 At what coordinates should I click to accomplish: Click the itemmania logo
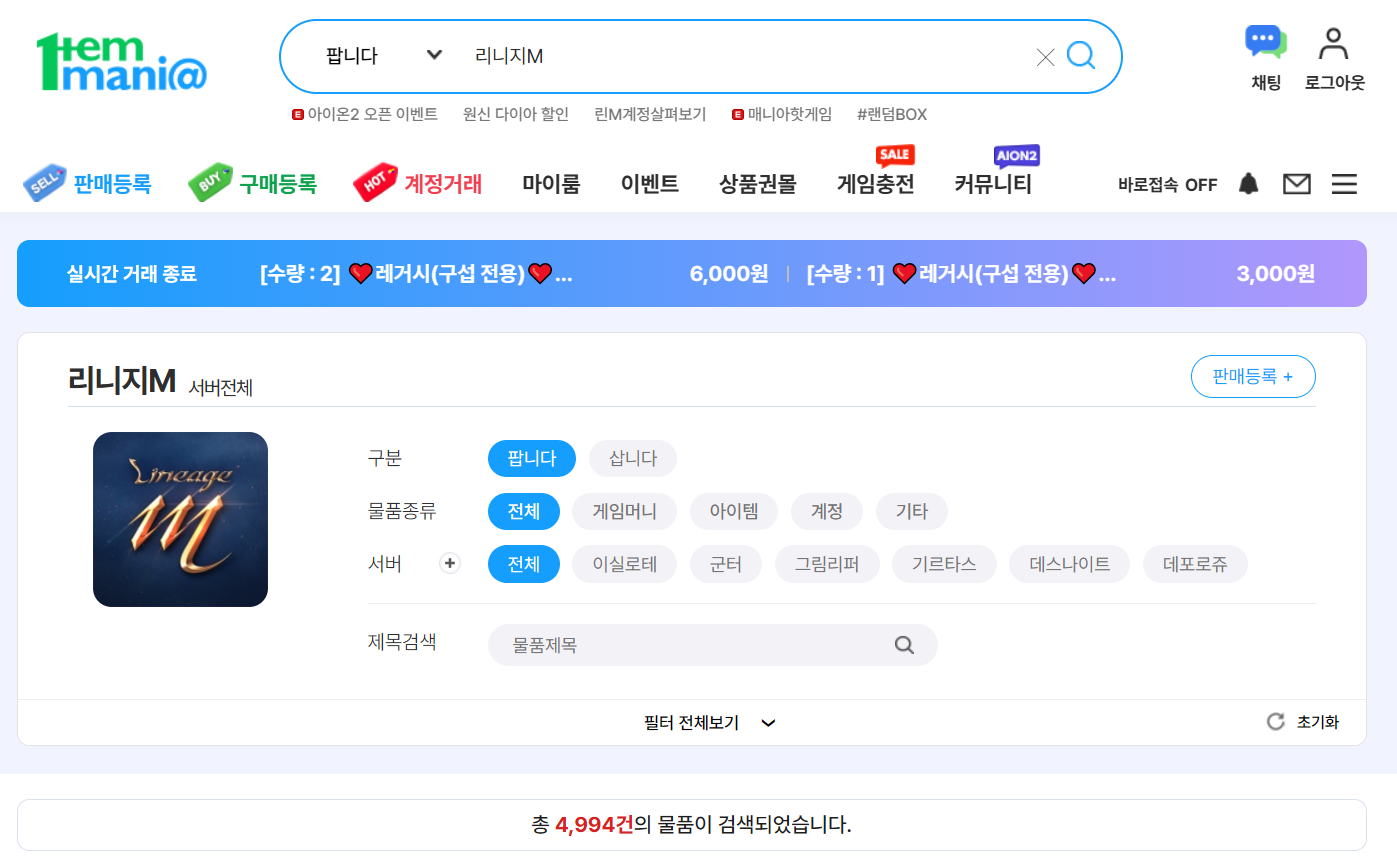[121, 62]
